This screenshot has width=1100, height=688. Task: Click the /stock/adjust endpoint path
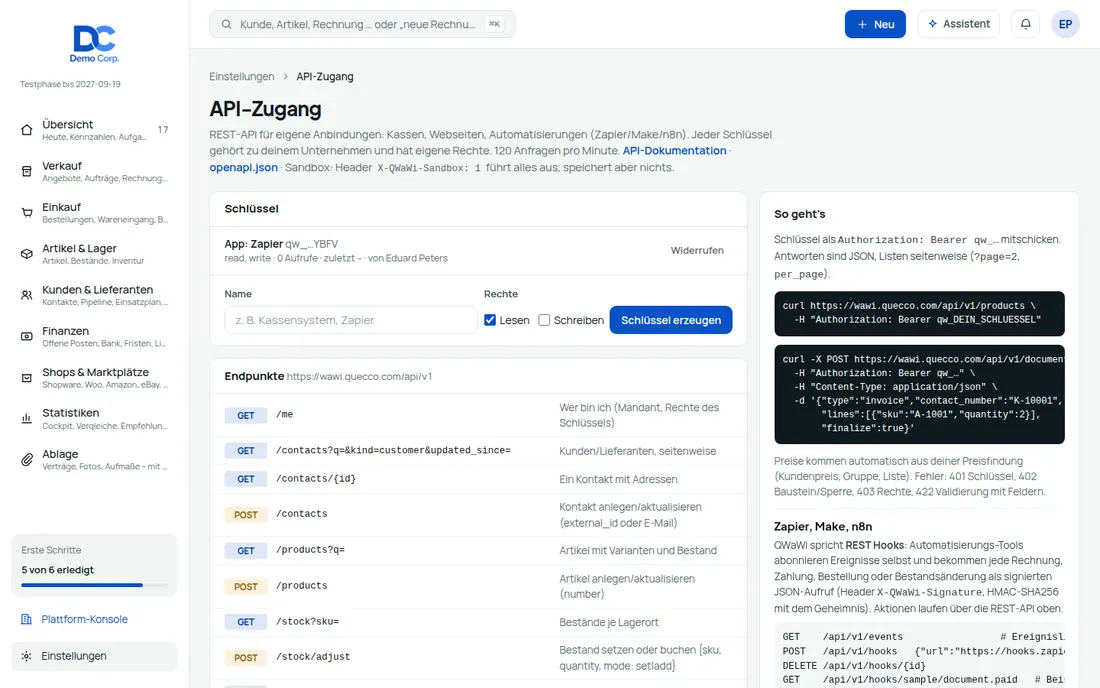(x=313, y=657)
